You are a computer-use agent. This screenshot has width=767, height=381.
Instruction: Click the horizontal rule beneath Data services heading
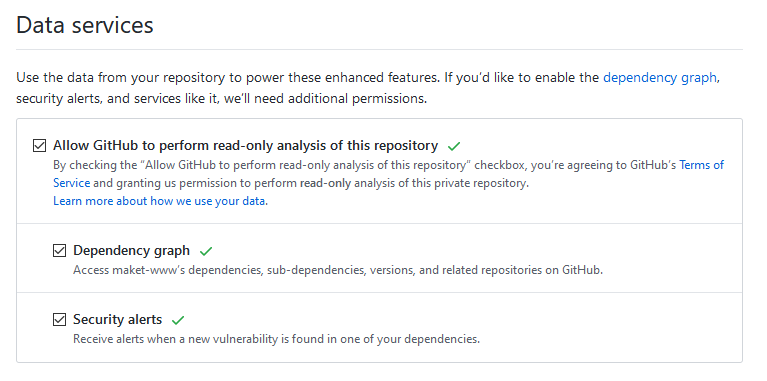(379, 49)
